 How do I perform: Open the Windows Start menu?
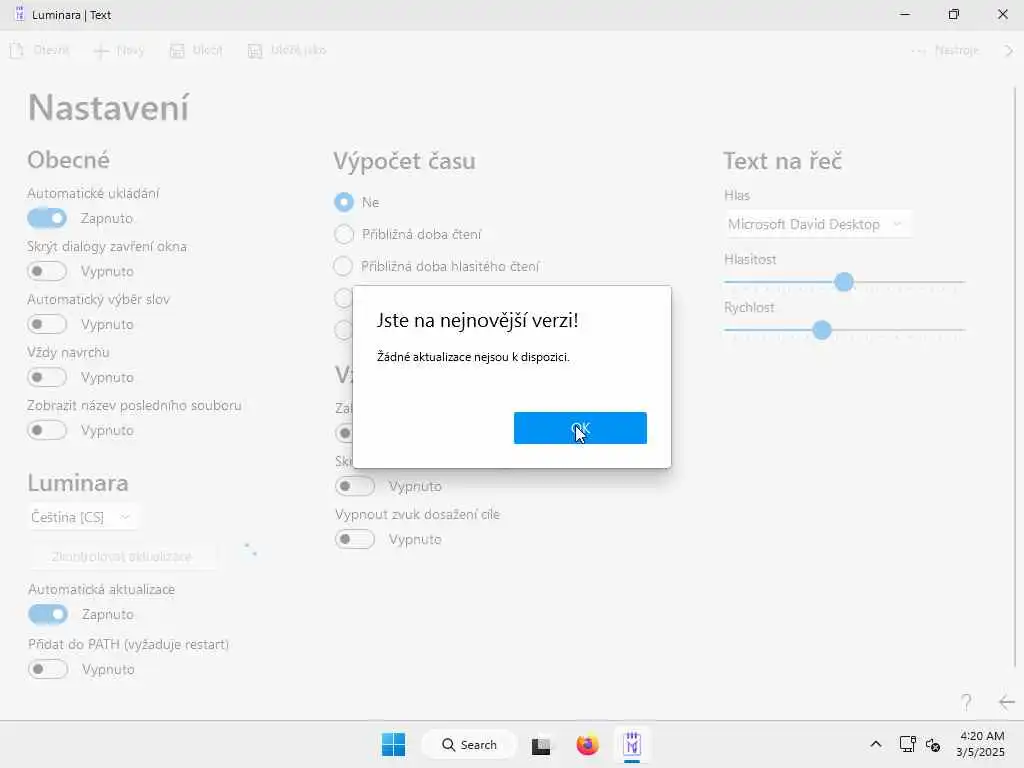[393, 744]
